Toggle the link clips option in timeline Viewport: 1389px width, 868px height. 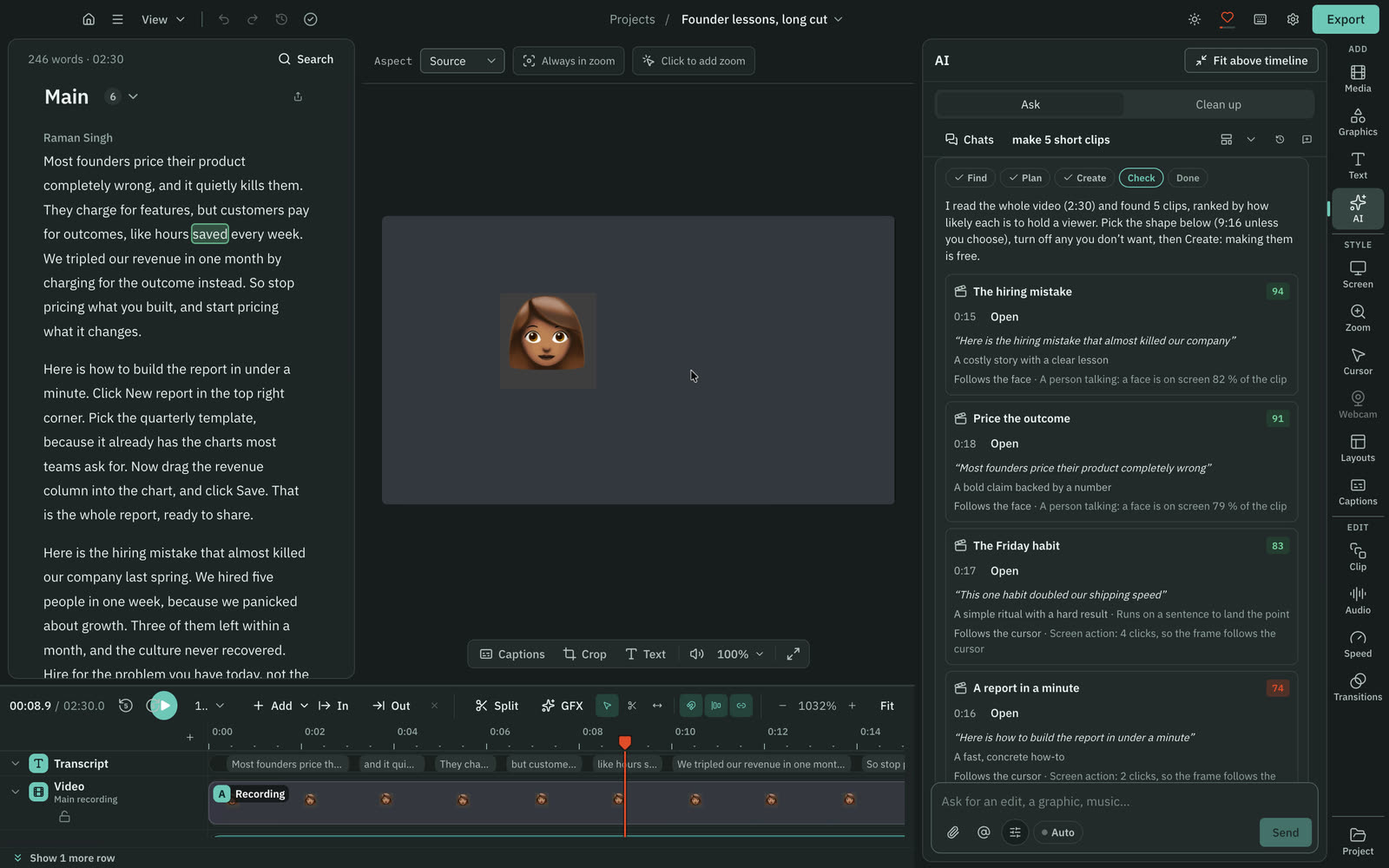(741, 706)
